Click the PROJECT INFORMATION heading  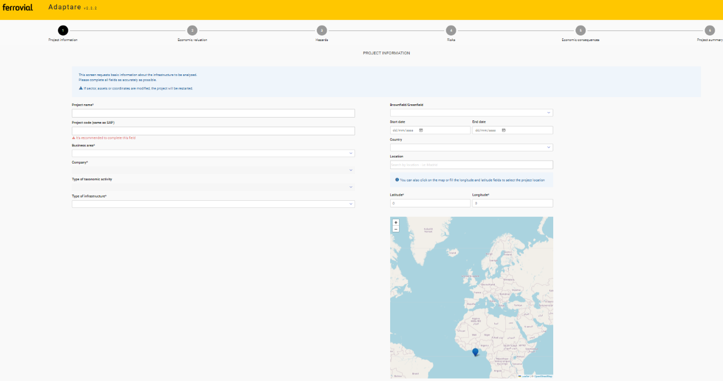point(386,53)
